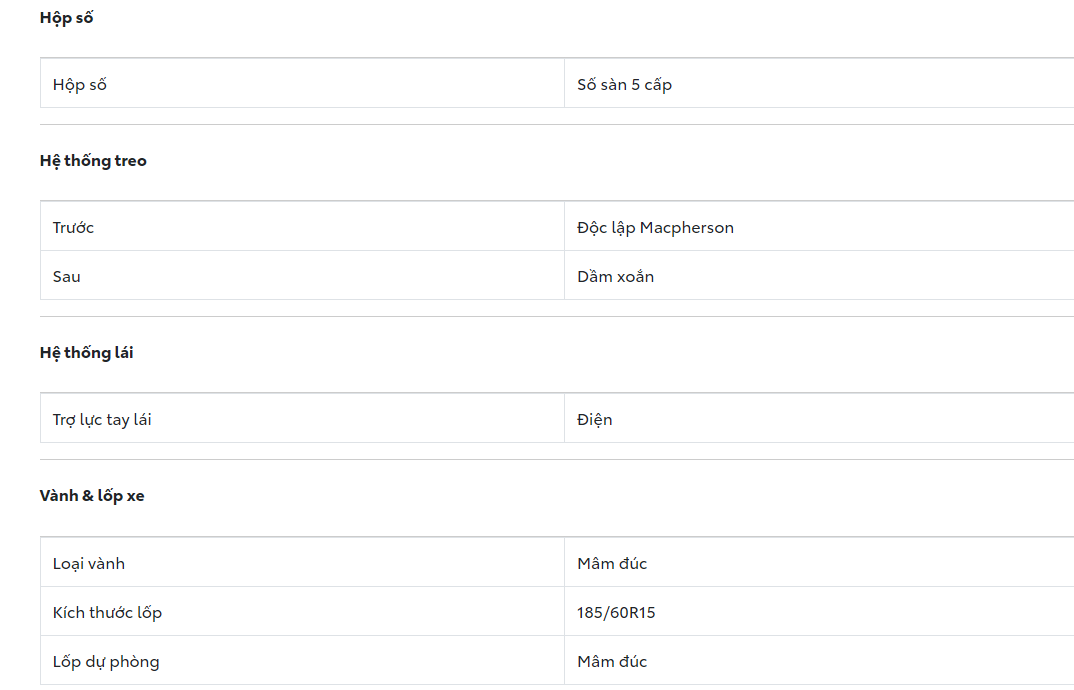Click the Hộp số row label
This screenshot has width=1074, height=690.
click(80, 85)
